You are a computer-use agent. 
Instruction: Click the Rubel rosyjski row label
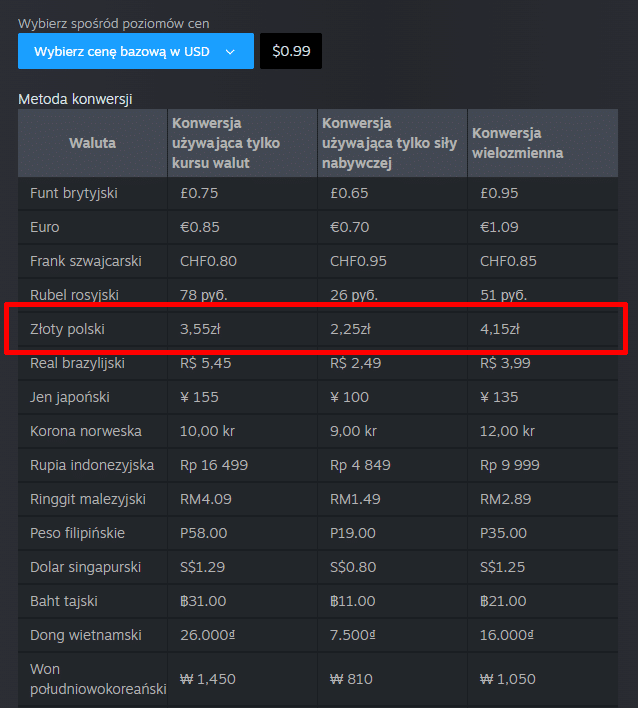[x=75, y=295]
